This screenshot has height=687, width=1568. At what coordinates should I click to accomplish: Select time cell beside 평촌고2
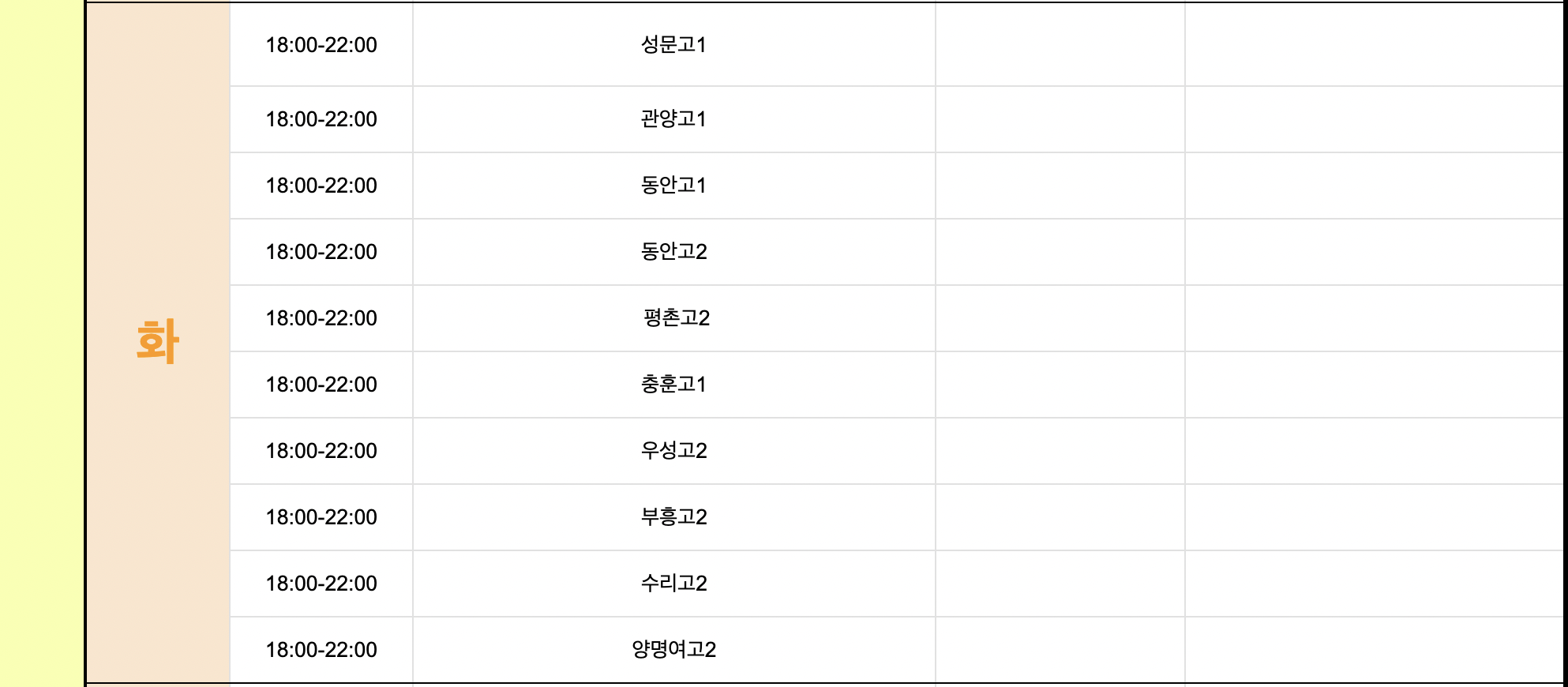[321, 318]
